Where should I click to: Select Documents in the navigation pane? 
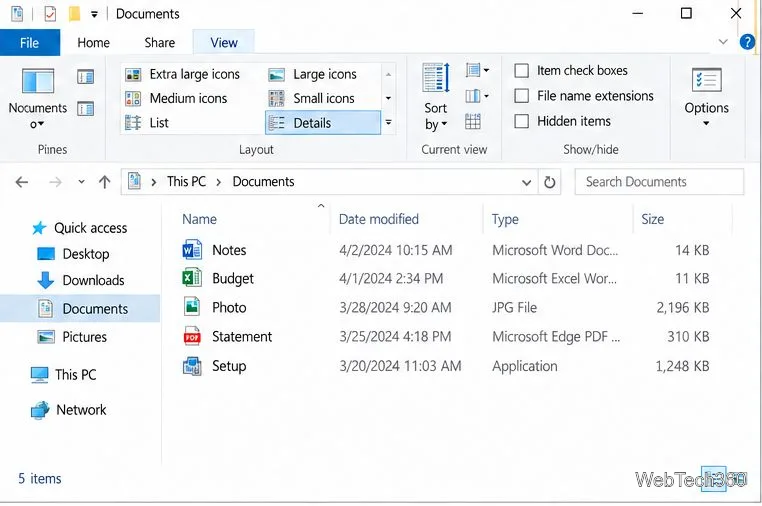[80, 309]
